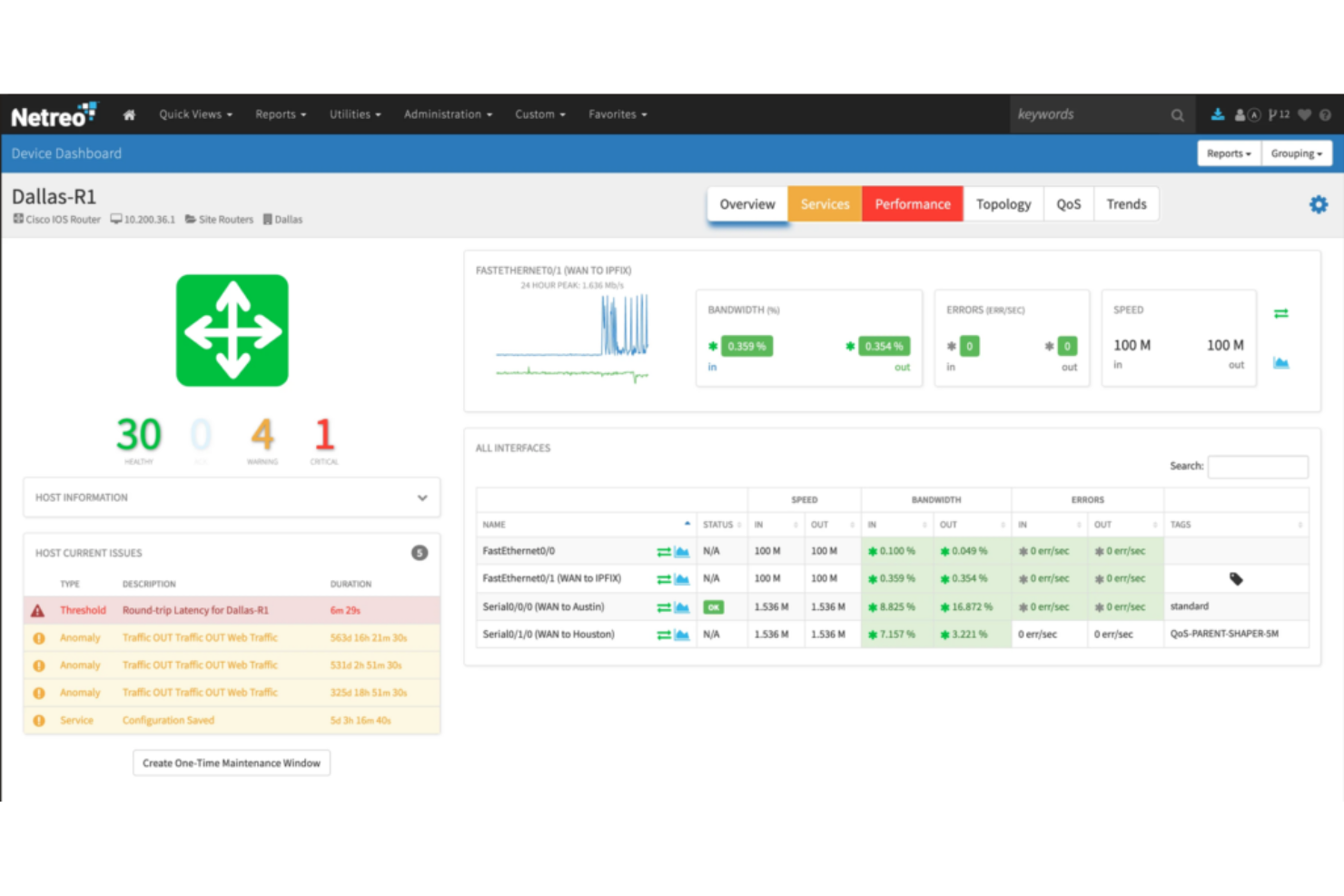1344x896 pixels.
Task: Click the tag icon in FastEthernet0/1 row
Action: click(x=1236, y=578)
